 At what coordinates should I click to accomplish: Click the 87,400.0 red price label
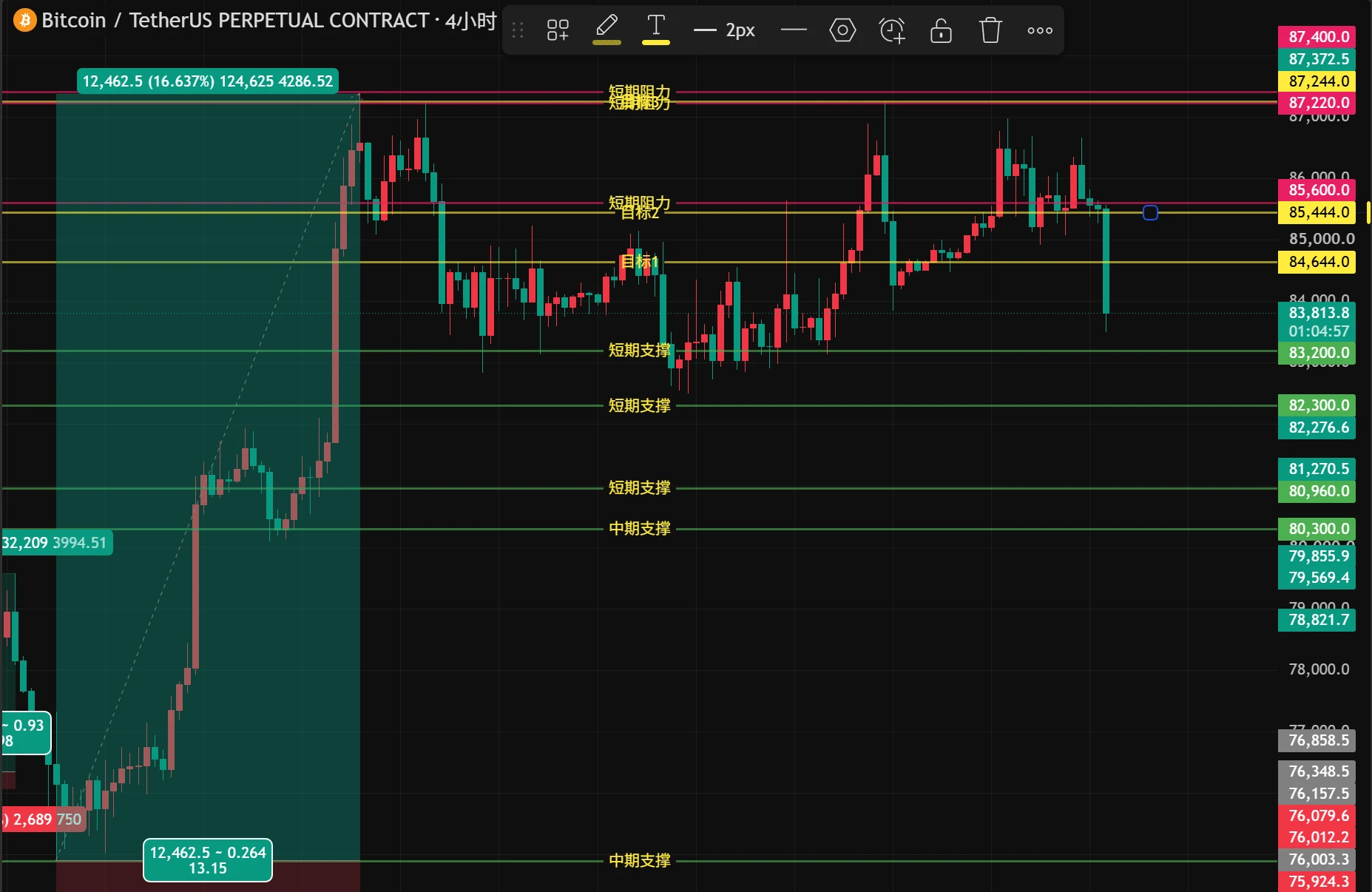[1317, 37]
